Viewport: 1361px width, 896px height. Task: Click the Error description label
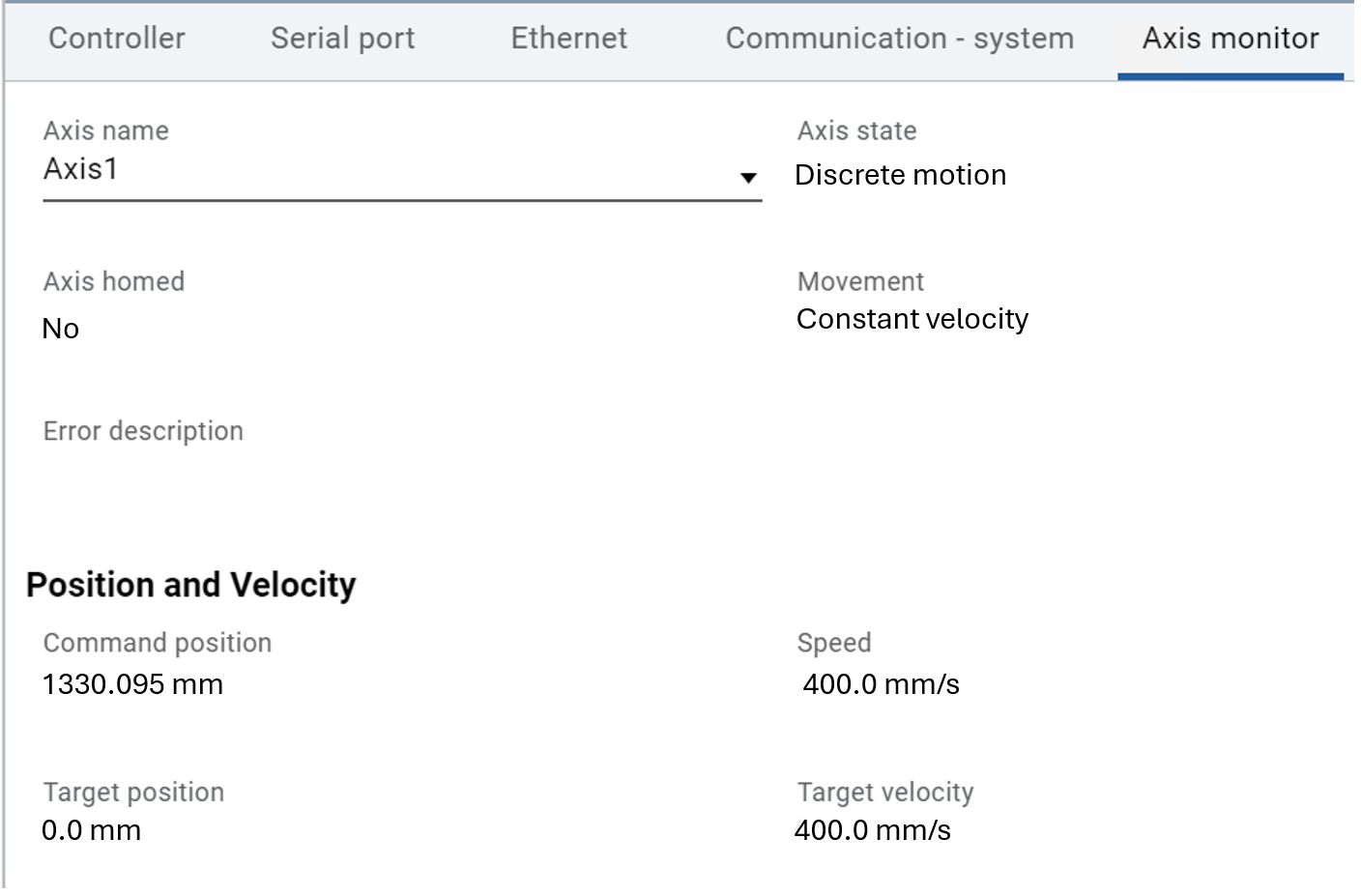[x=143, y=431]
